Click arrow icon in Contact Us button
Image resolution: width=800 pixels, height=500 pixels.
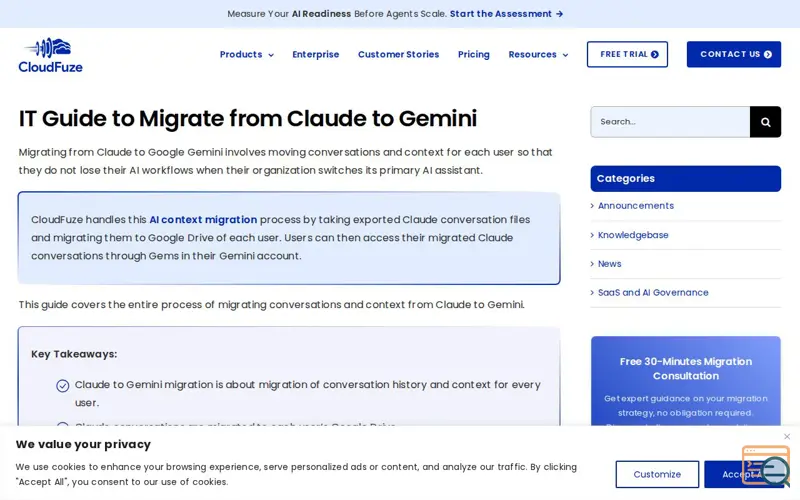point(768,55)
